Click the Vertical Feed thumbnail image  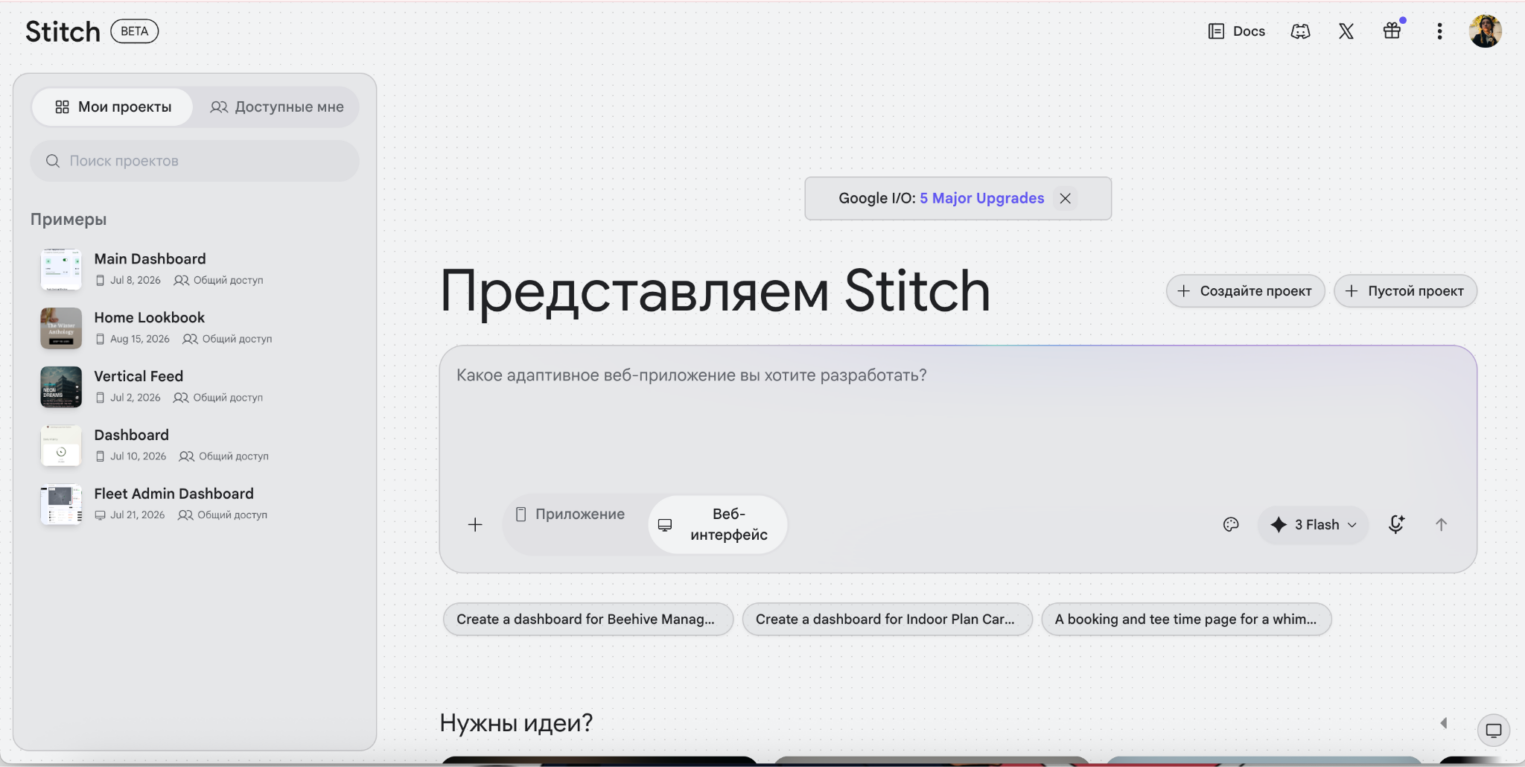61,387
